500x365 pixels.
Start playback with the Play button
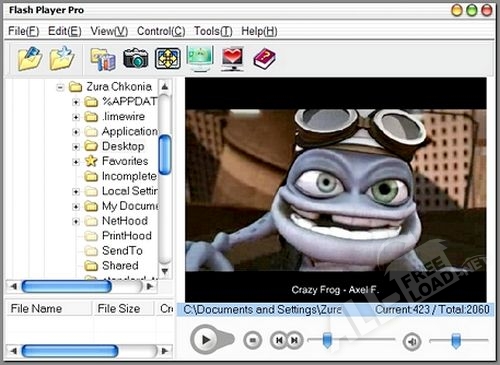coord(206,340)
